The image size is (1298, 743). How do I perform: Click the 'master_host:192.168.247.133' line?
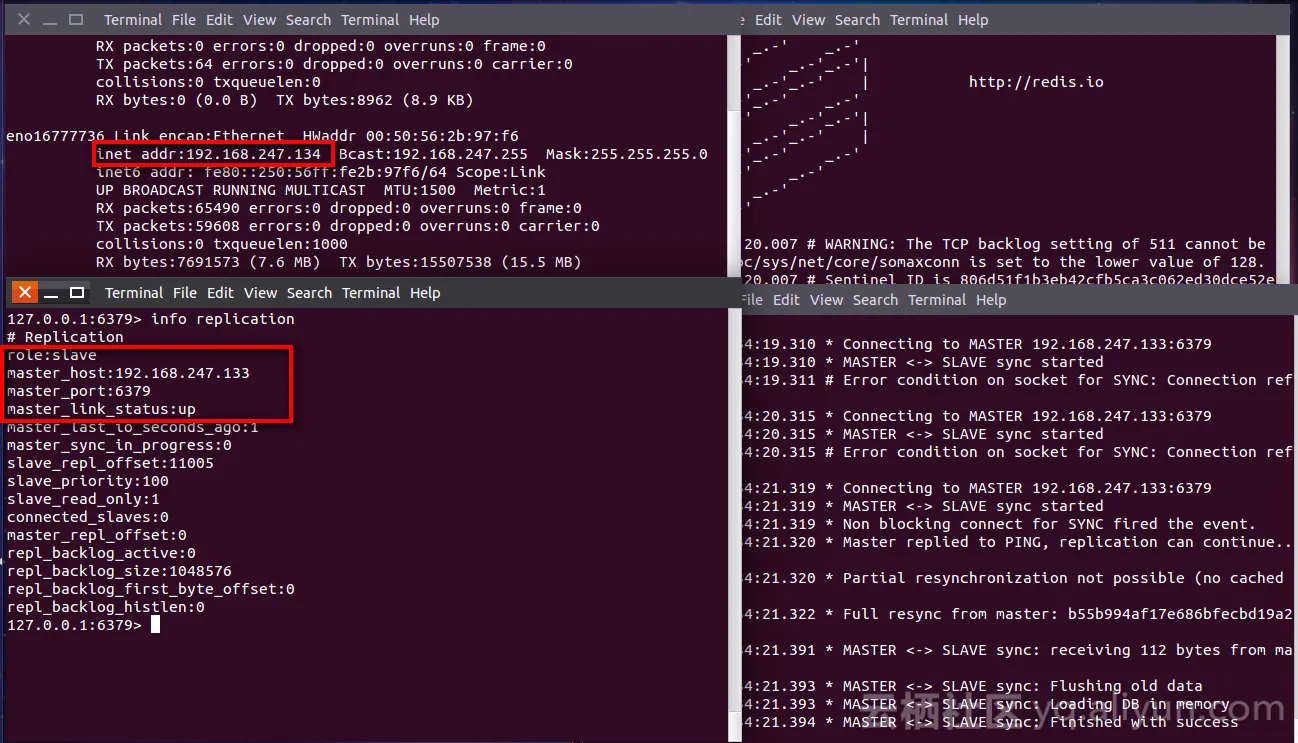(128, 373)
